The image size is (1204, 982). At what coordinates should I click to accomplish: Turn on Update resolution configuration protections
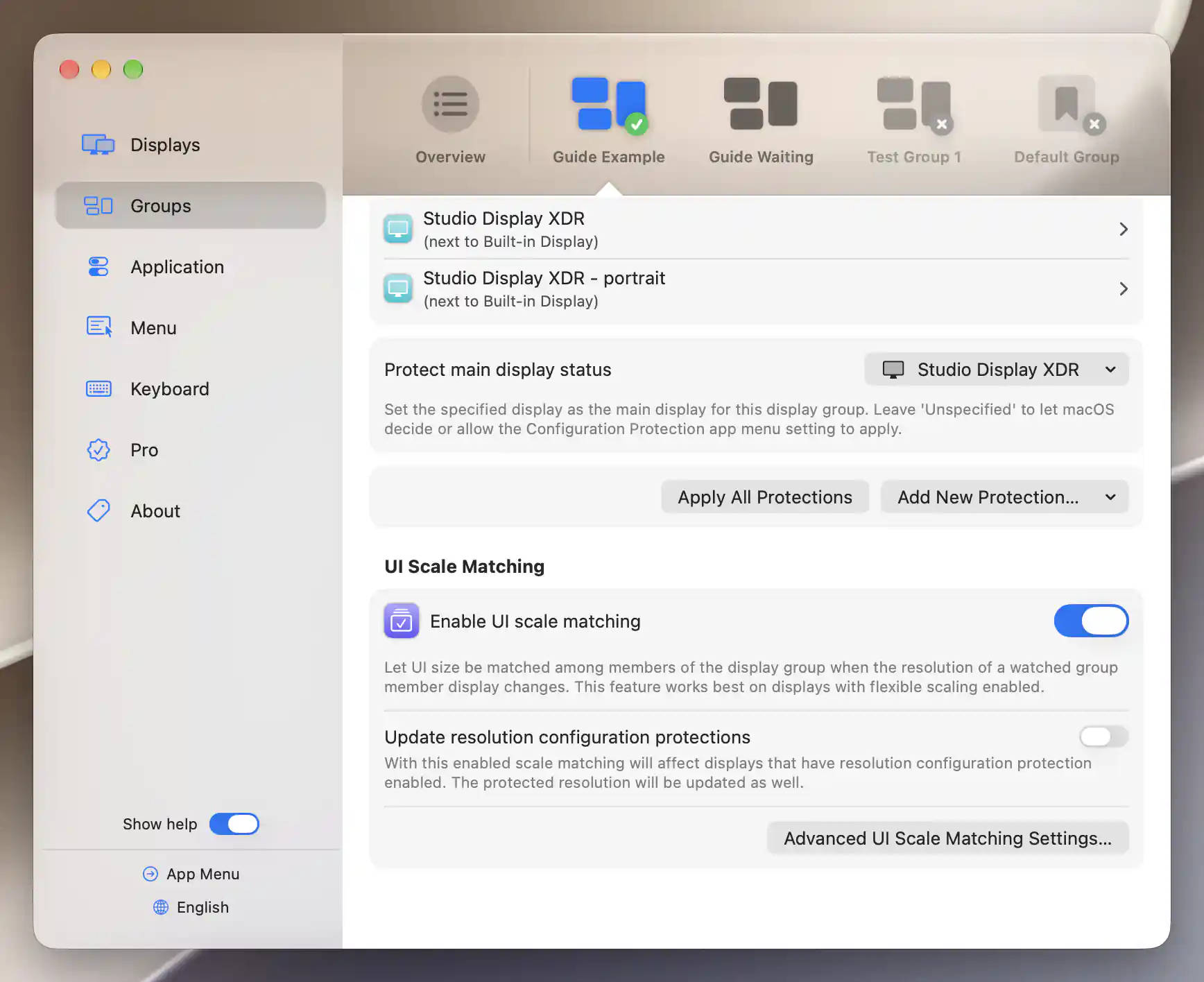click(1103, 736)
